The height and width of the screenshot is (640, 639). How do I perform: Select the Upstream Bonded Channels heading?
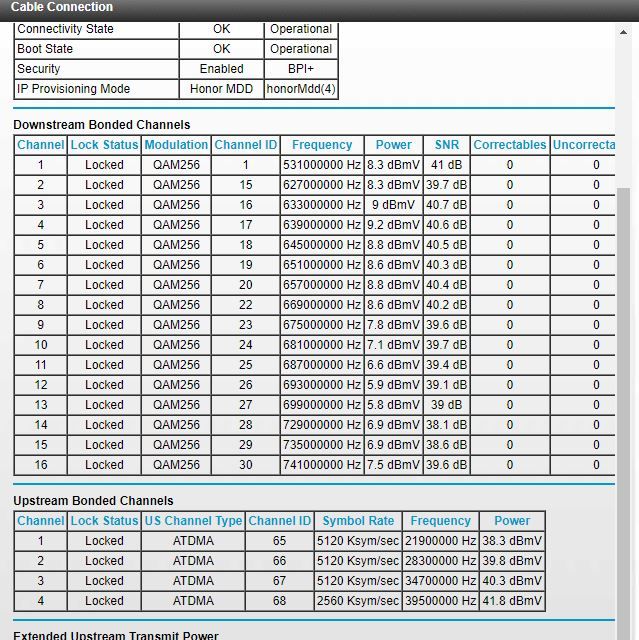(93, 501)
